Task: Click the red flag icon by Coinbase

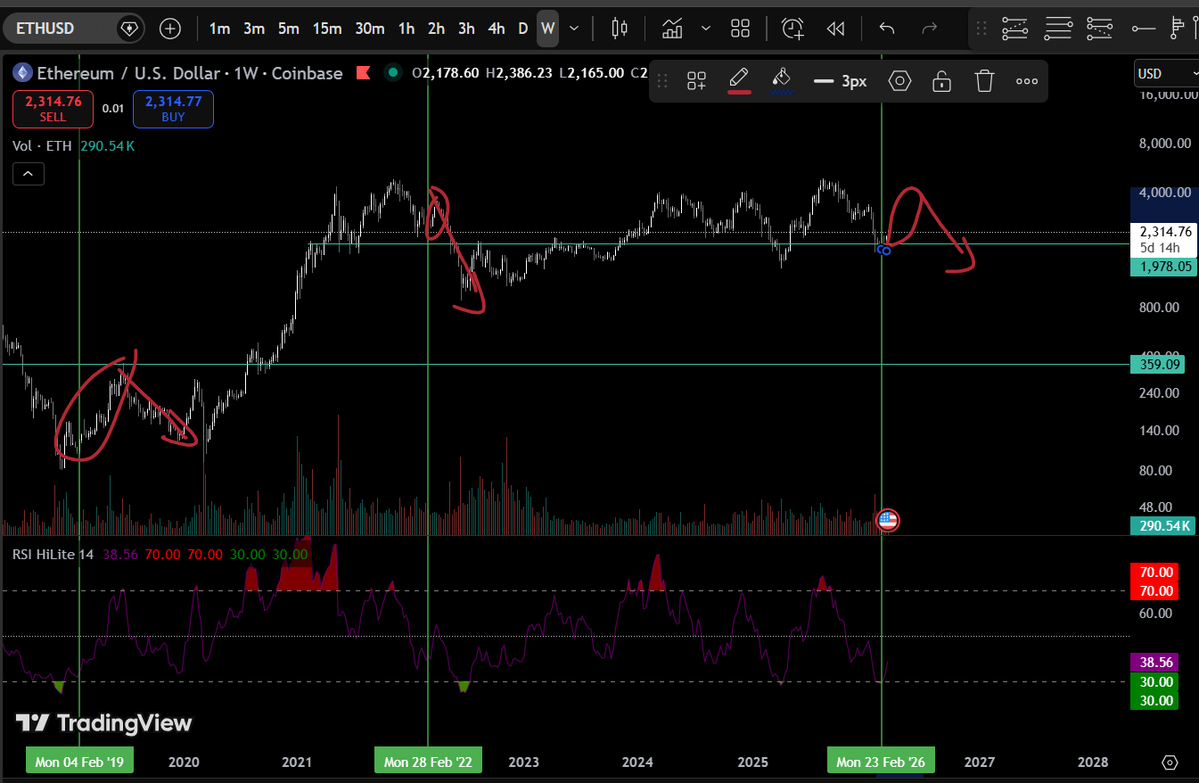Action: [x=363, y=73]
